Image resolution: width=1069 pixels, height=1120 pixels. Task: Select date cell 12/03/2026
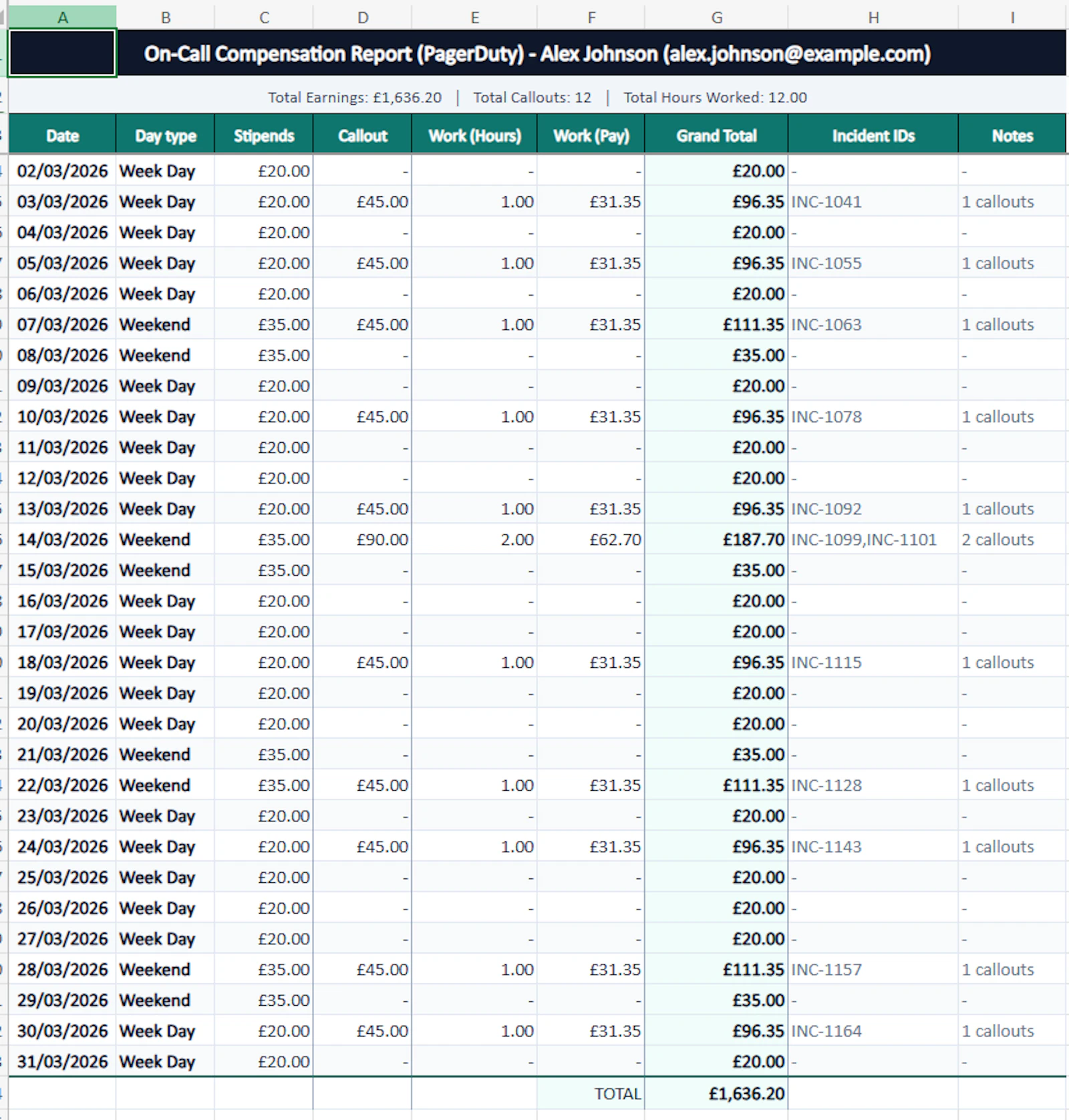click(x=62, y=478)
